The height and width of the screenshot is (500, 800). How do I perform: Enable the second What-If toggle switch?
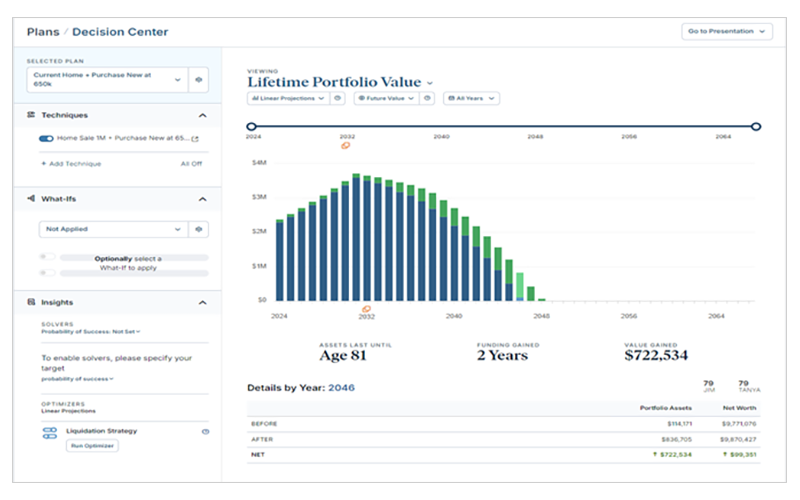(46, 272)
